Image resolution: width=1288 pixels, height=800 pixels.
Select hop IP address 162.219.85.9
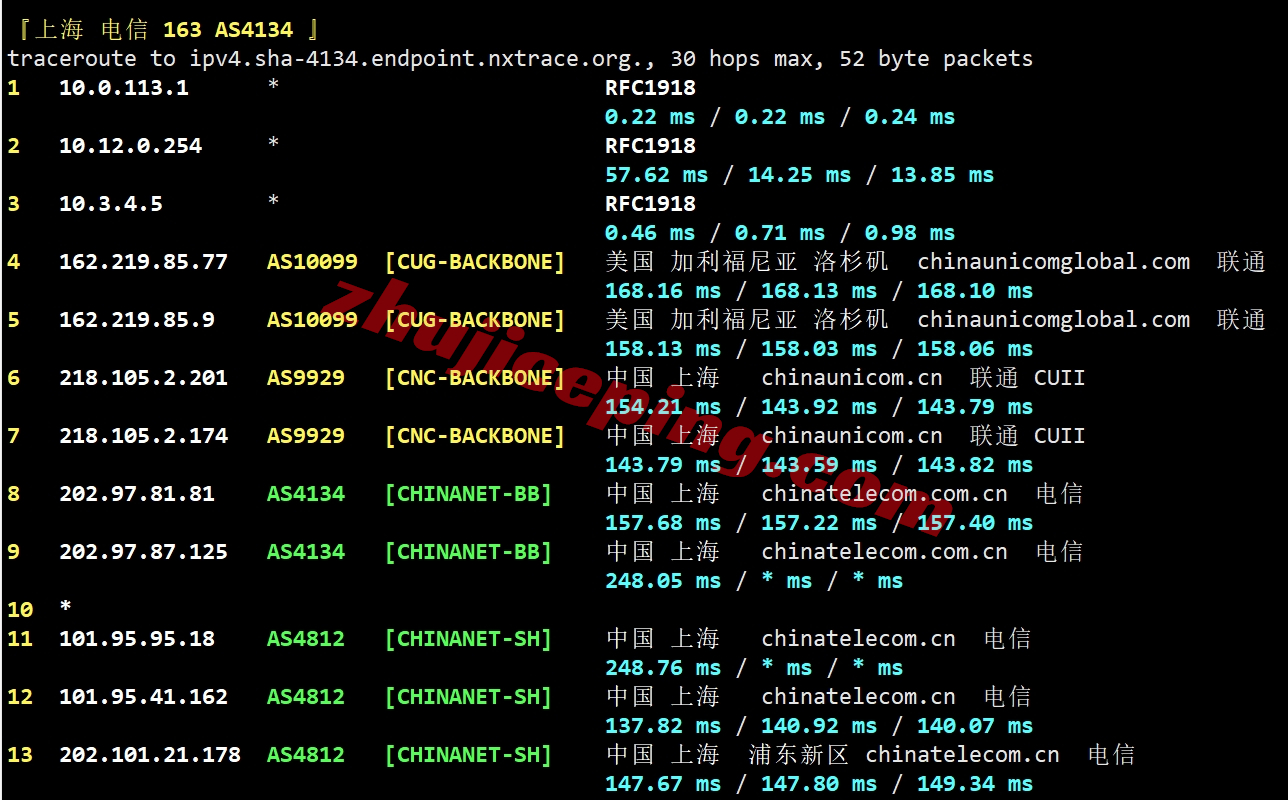137,320
